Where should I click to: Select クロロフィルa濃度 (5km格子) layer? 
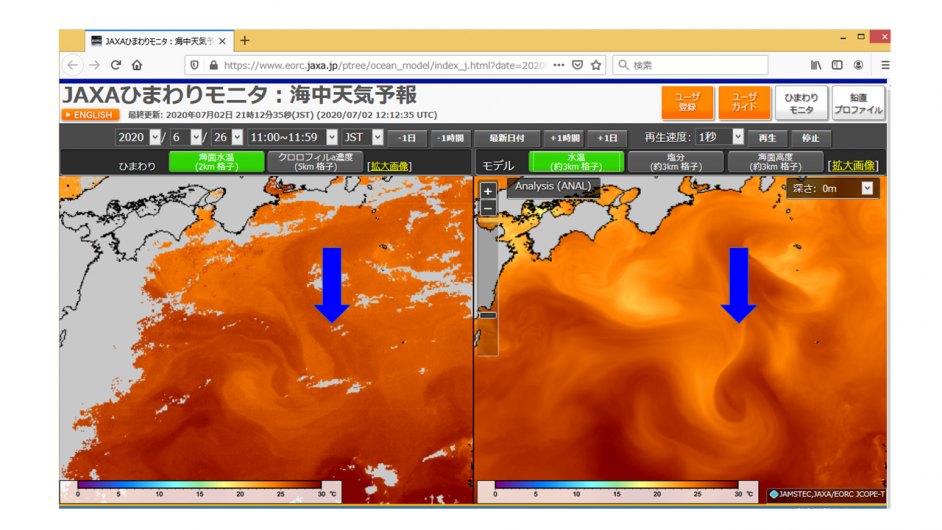coord(315,162)
